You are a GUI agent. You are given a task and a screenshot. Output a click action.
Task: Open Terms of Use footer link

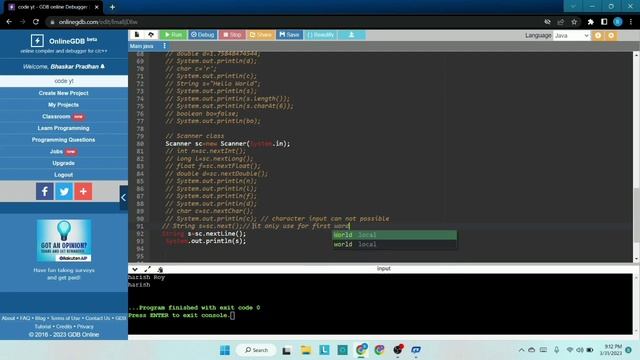(x=65, y=318)
